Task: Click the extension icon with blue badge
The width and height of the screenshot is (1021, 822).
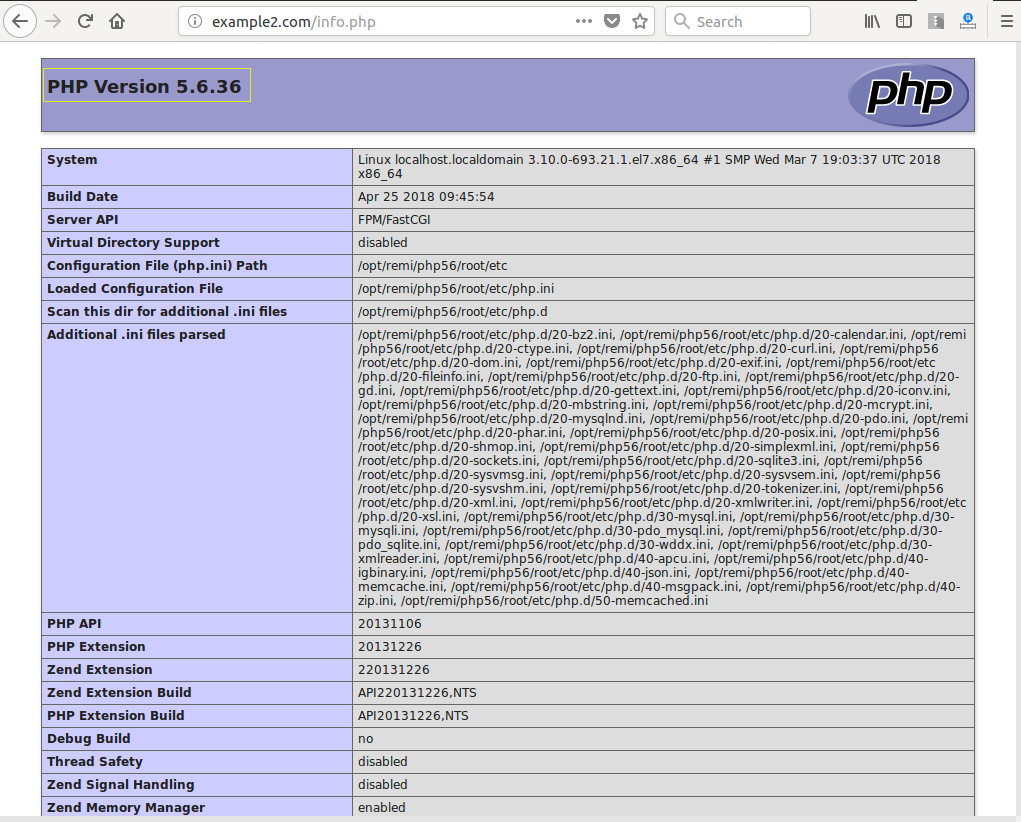Action: (967, 21)
